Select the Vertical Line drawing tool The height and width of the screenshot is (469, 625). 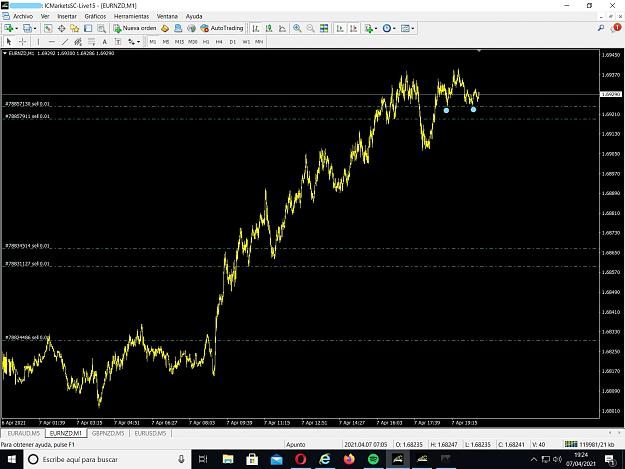point(38,41)
